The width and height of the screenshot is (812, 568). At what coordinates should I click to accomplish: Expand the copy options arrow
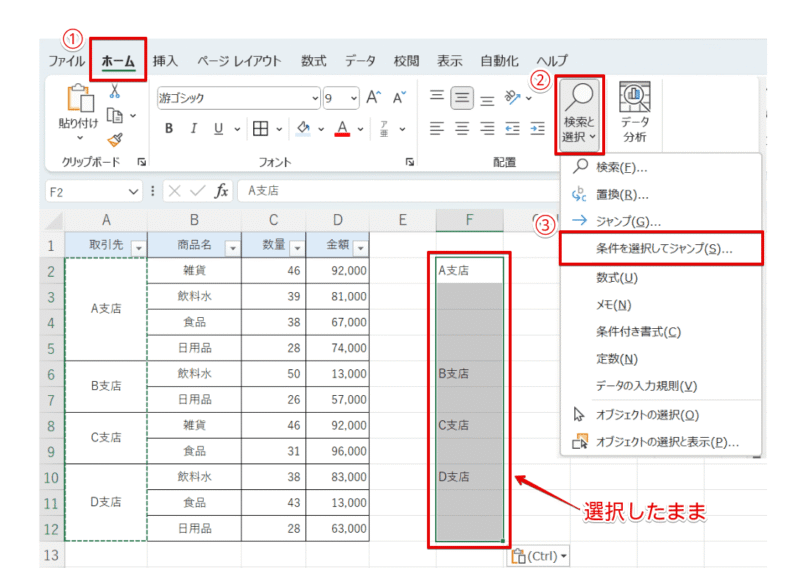(x=133, y=115)
